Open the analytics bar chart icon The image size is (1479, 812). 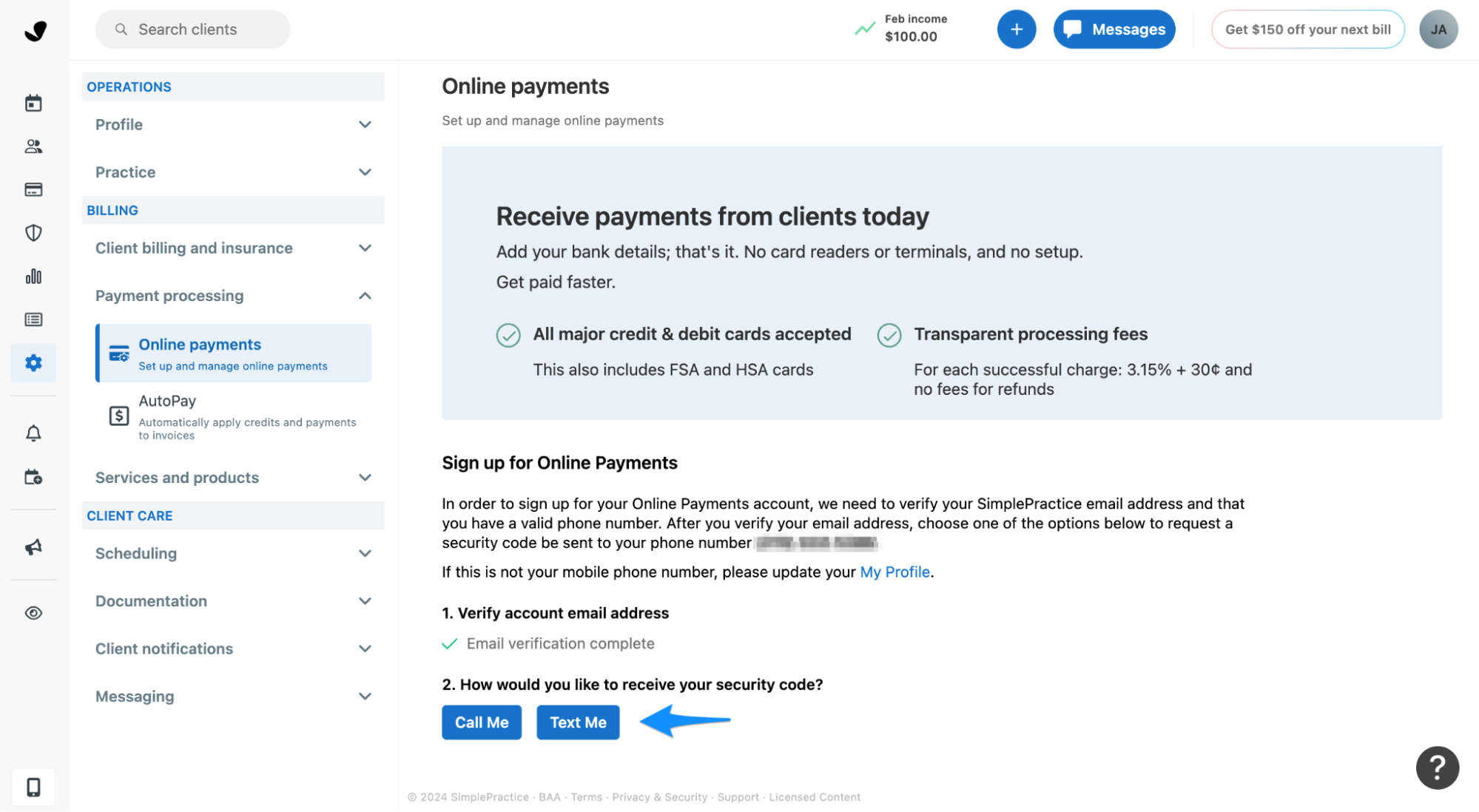33,277
